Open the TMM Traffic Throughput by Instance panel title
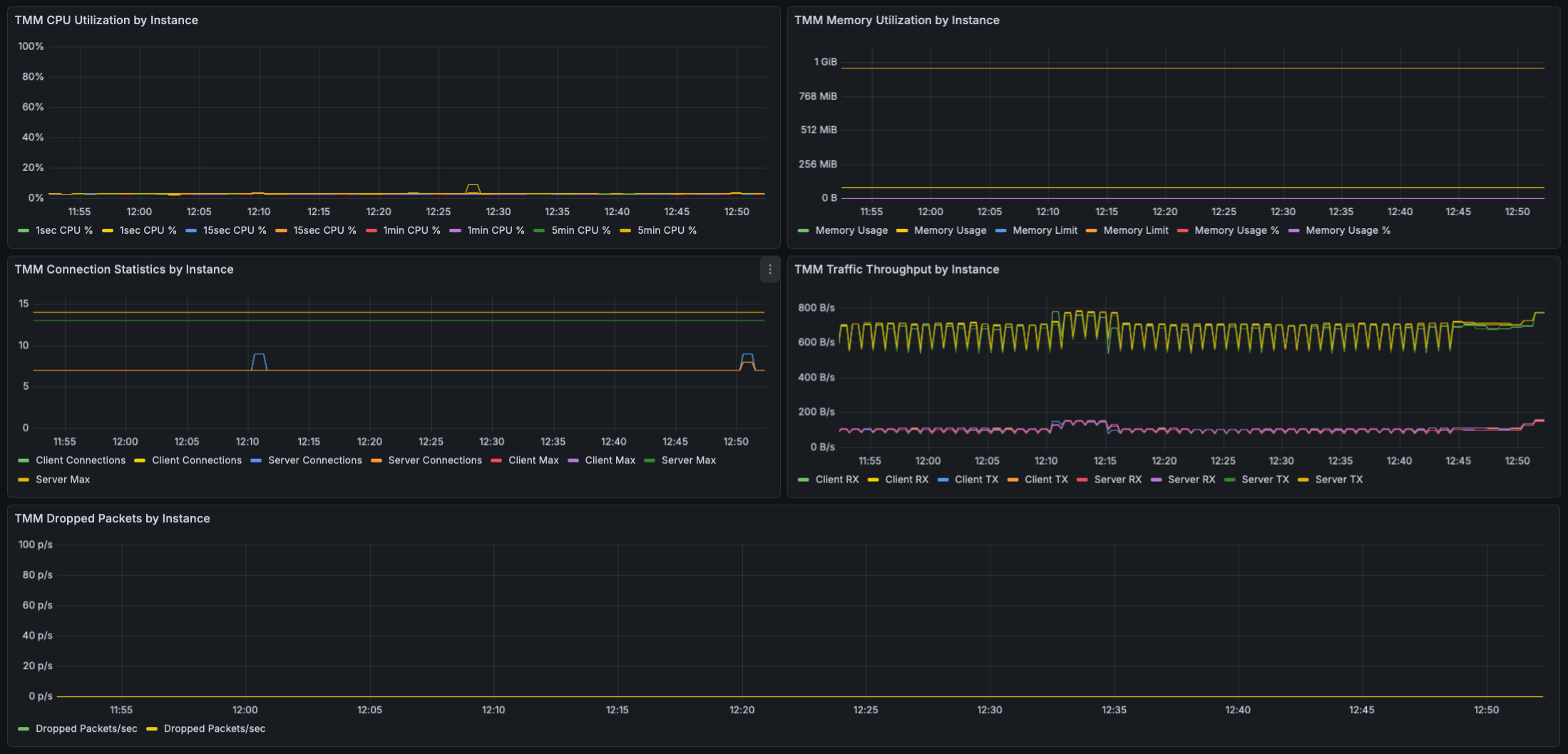The width and height of the screenshot is (1568, 754). (x=896, y=269)
